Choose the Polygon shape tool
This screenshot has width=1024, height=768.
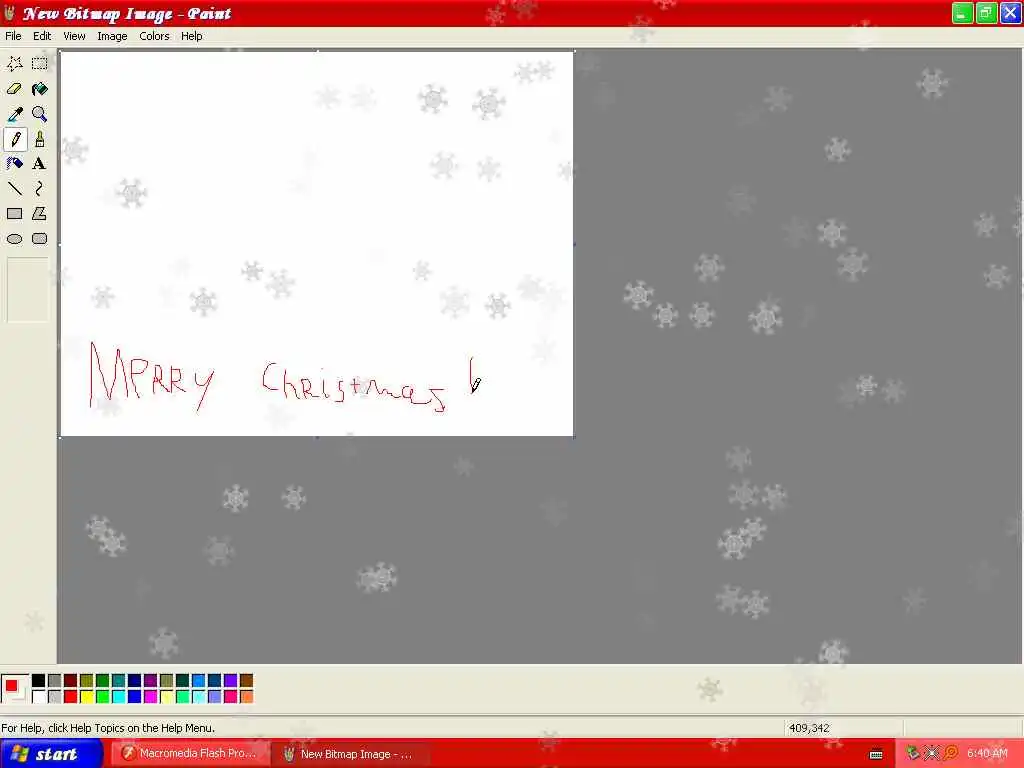coord(40,214)
